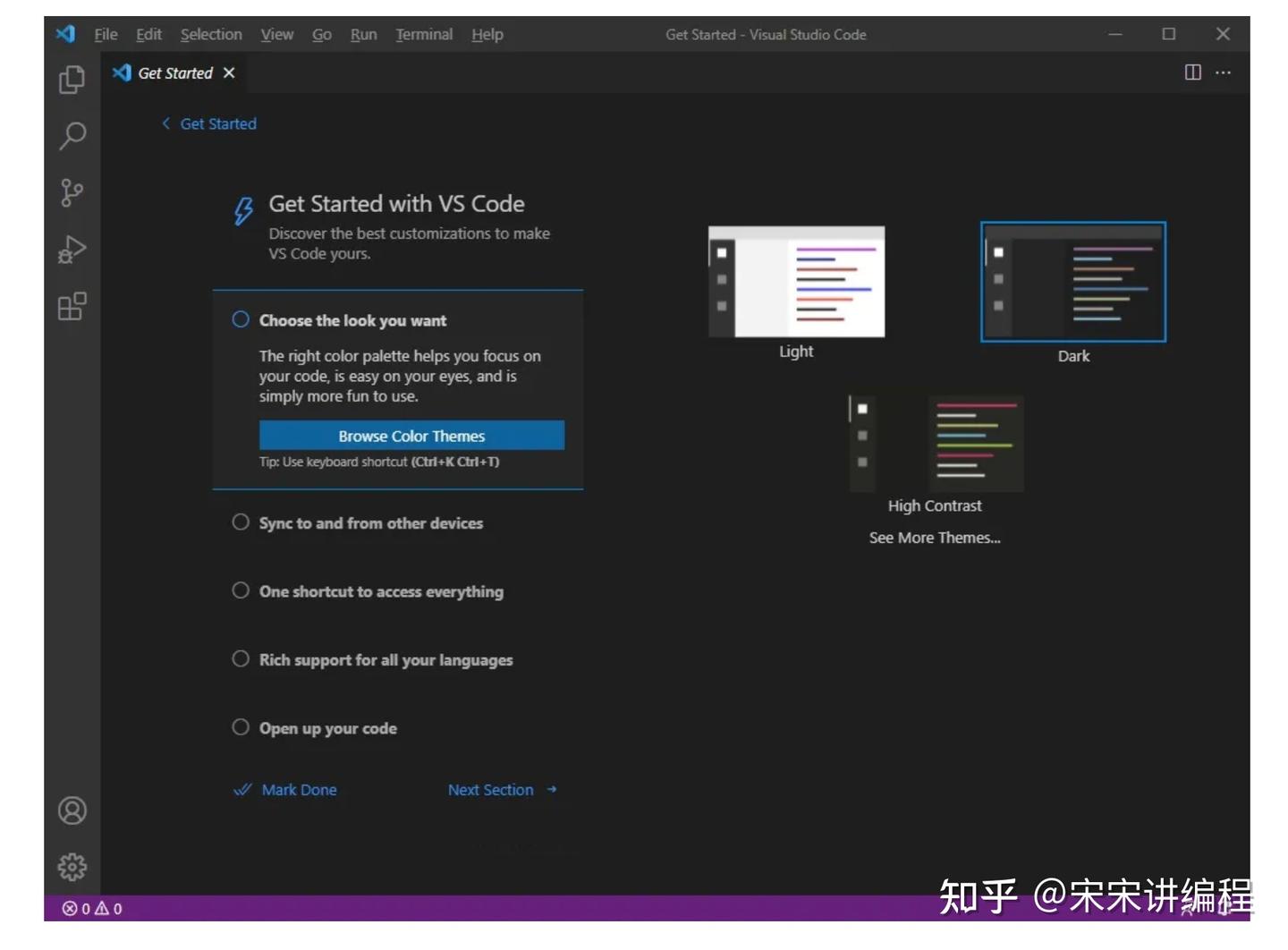This screenshot has width=1288, height=950.
Task: Split the editor using the toolbar icon
Action: click(x=1192, y=72)
